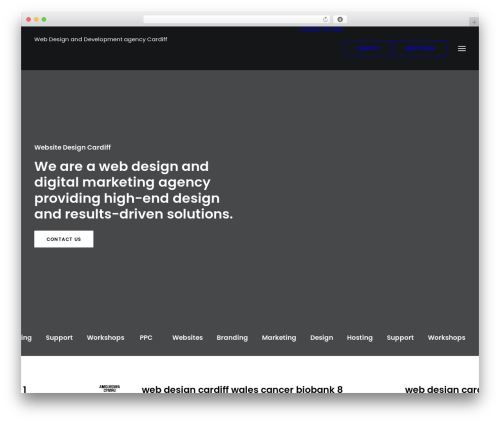Open the hamburger menu icon
500x423 pixels.
[x=462, y=49]
